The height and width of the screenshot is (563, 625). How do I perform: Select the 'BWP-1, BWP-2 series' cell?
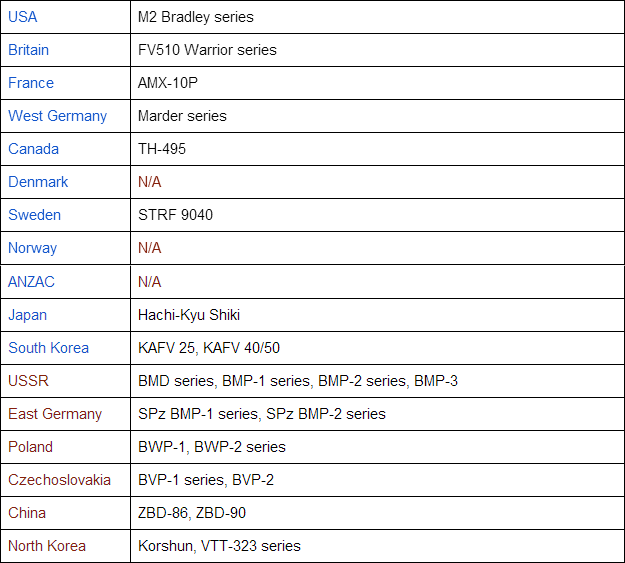[377, 447]
